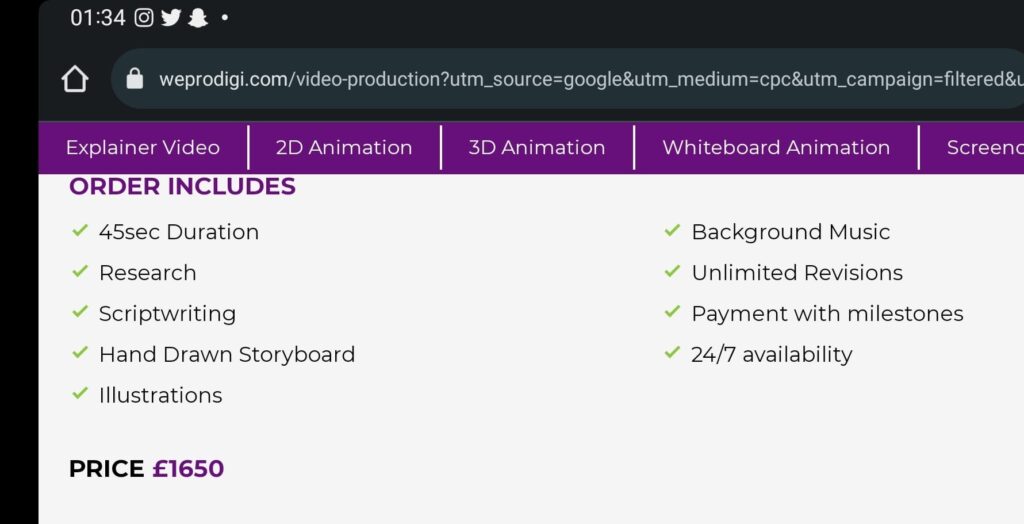The width and height of the screenshot is (1024, 524).
Task: Open the Explainer Video tab
Action: [142, 148]
